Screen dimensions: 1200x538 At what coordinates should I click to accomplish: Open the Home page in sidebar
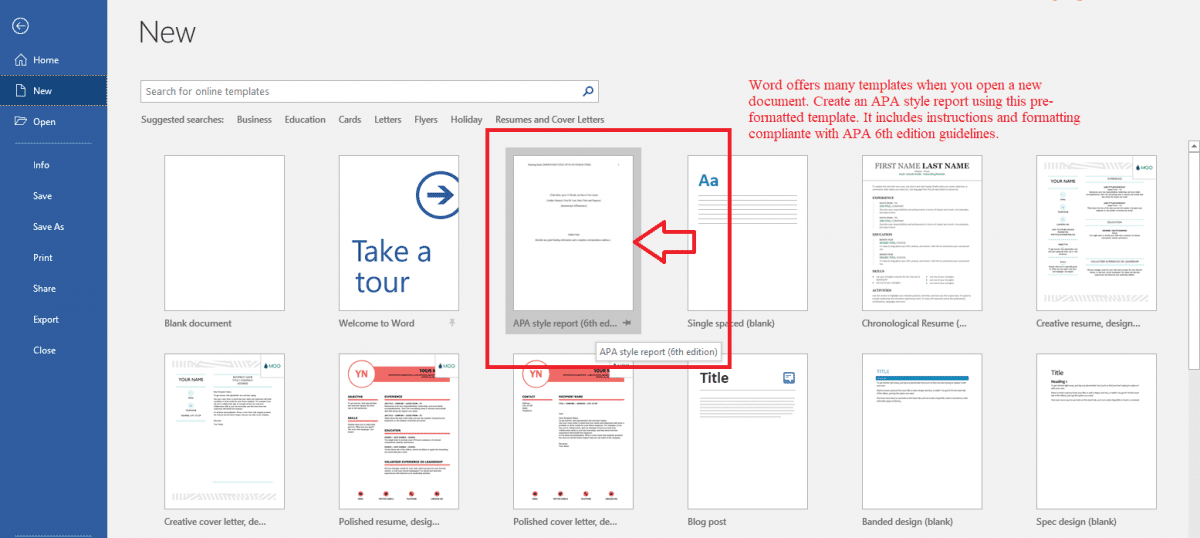(53, 60)
